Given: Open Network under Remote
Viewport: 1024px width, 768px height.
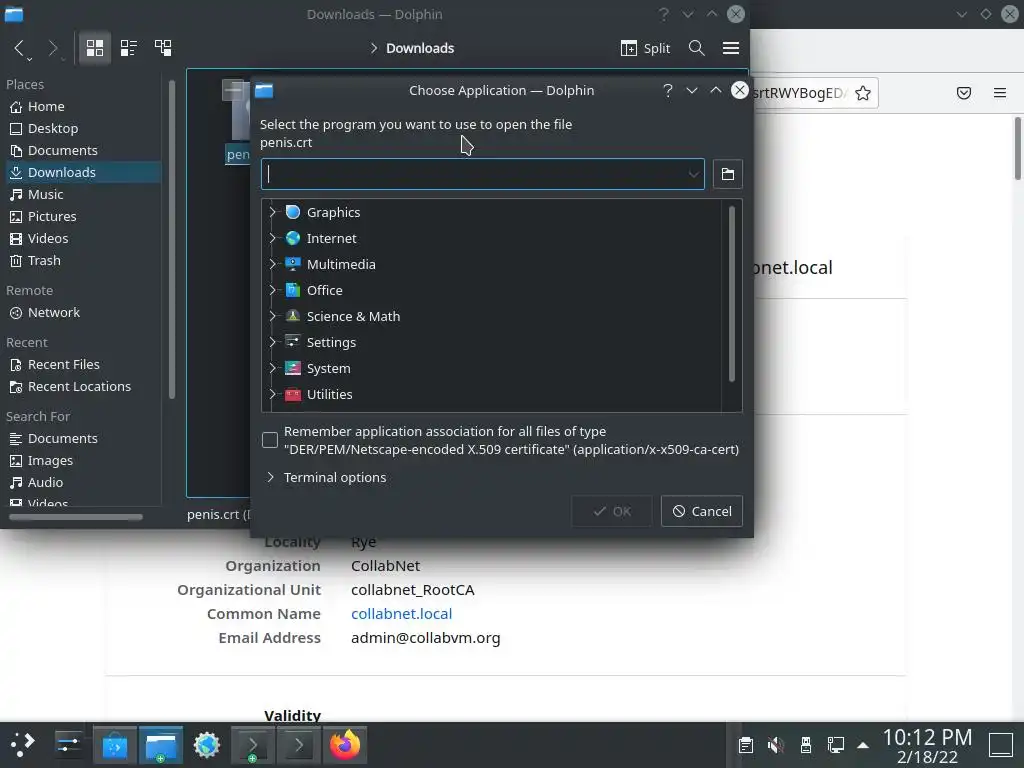Looking at the screenshot, I should click(x=84, y=313).
